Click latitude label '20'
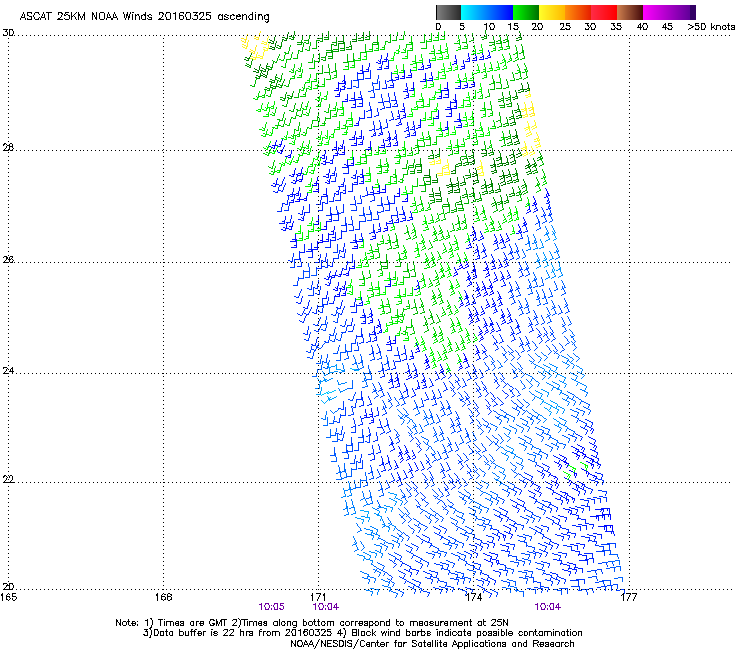Screen dimensions: 740x650 pyautogui.click(x=8, y=586)
